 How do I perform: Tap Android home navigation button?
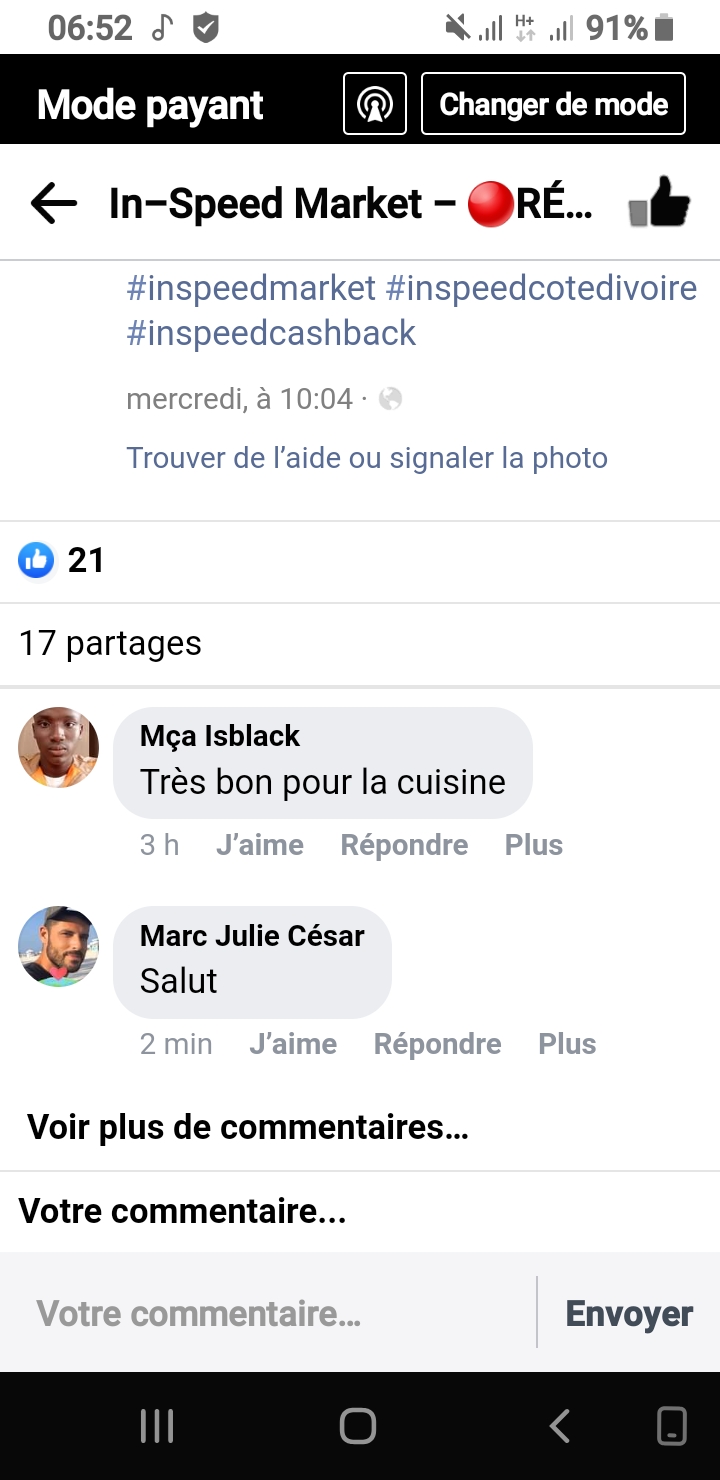click(x=358, y=1425)
